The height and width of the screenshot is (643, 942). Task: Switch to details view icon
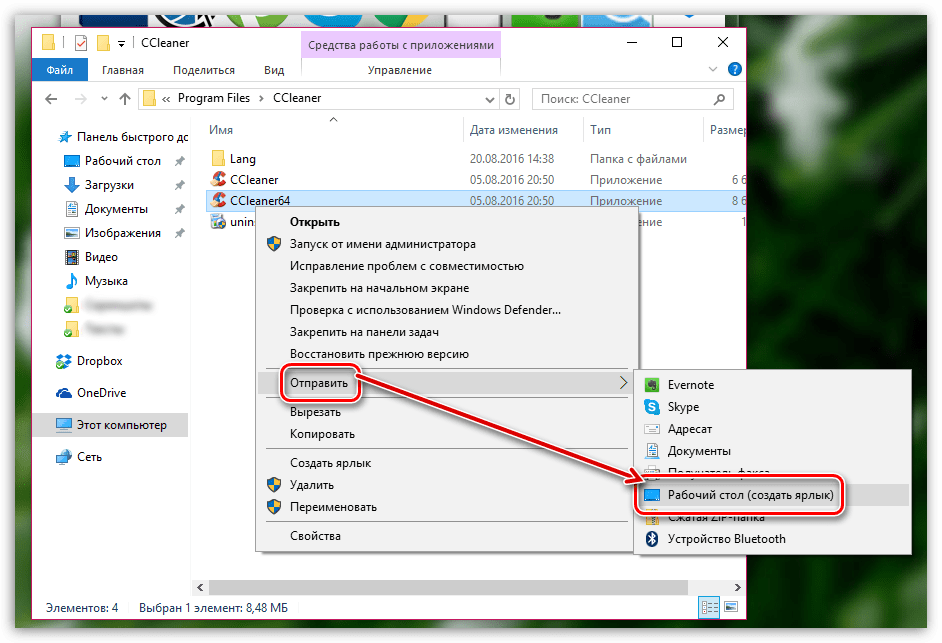(709, 608)
